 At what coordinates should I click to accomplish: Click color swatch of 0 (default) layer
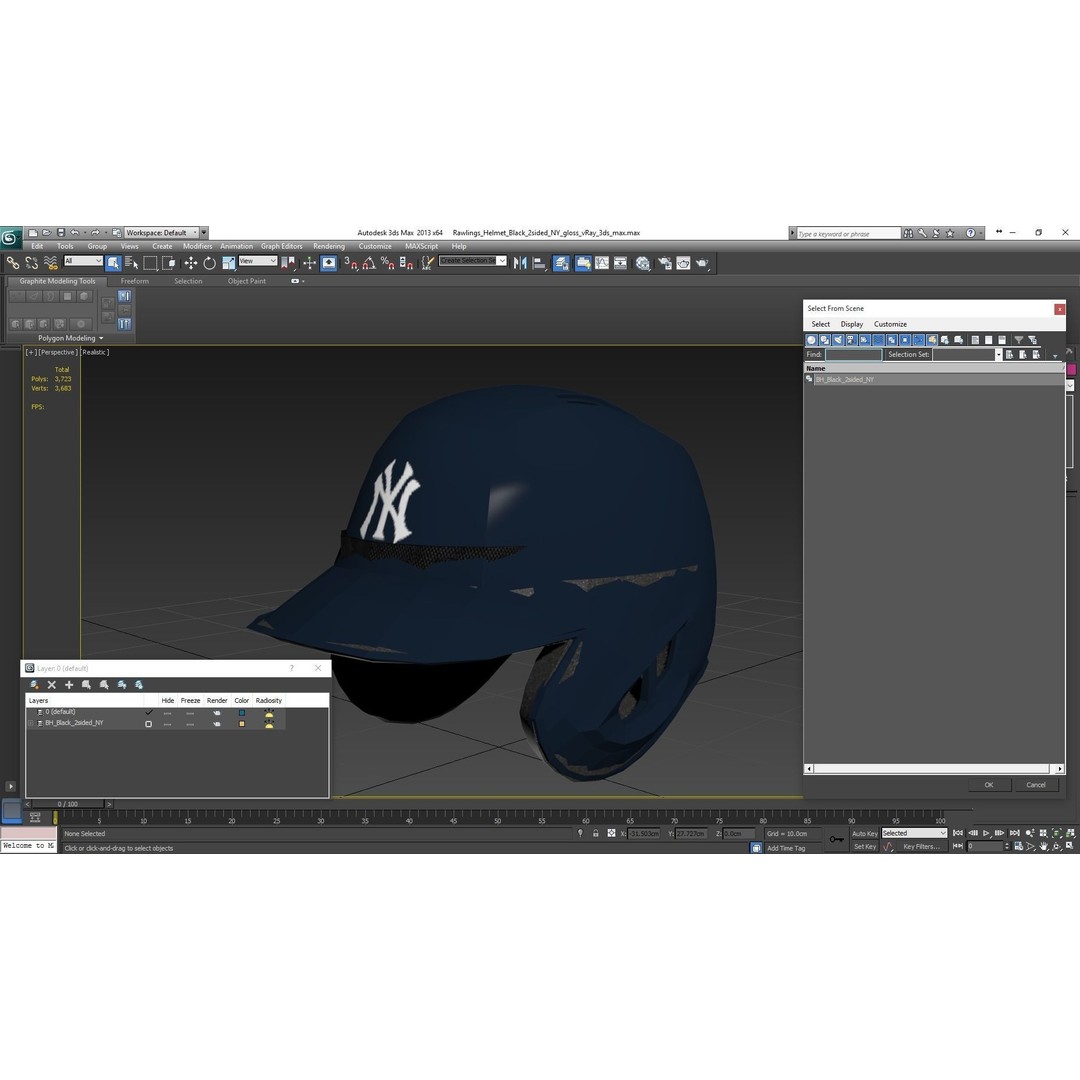click(x=242, y=713)
